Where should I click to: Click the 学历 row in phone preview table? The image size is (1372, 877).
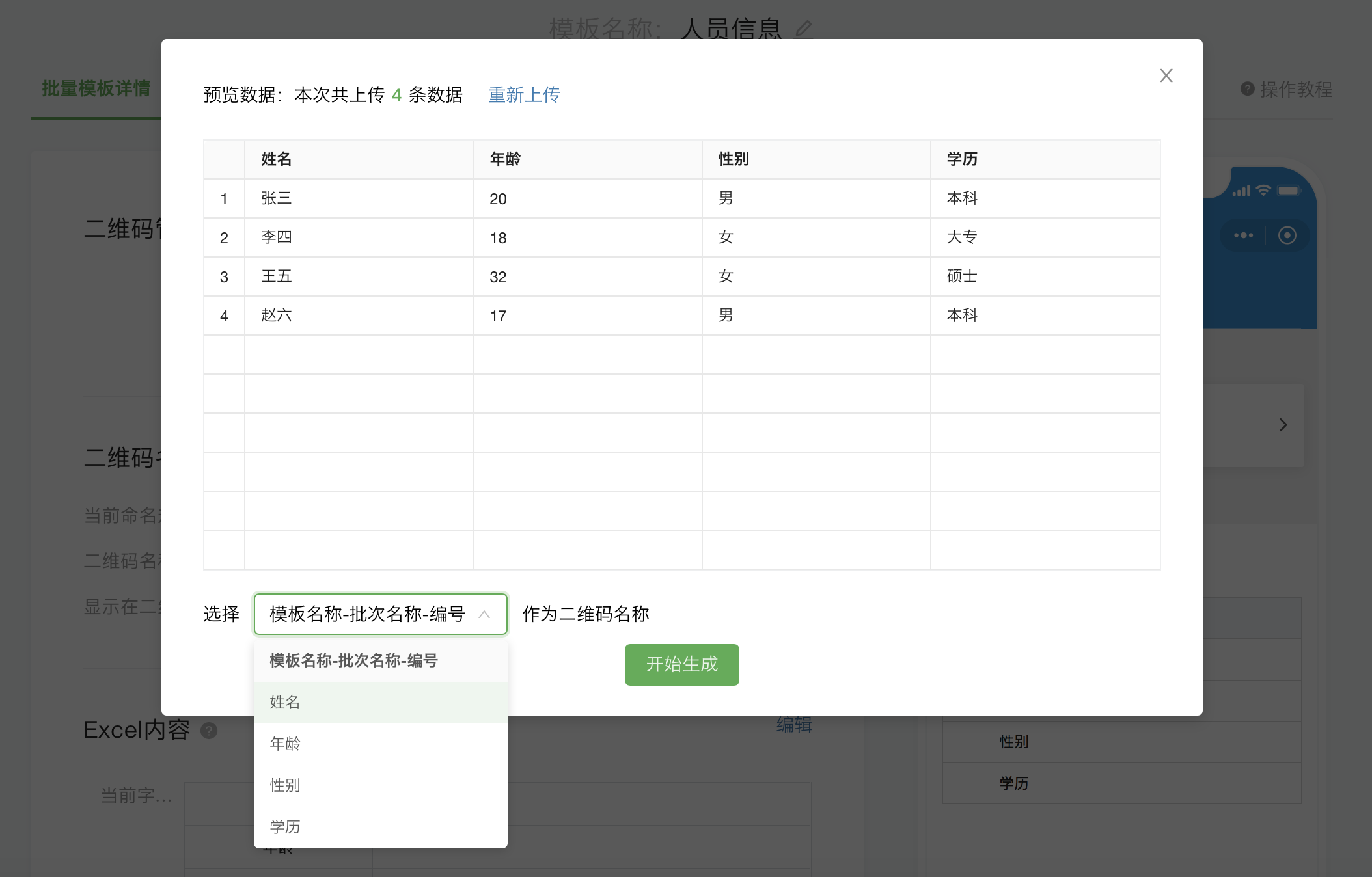[x=1121, y=783]
